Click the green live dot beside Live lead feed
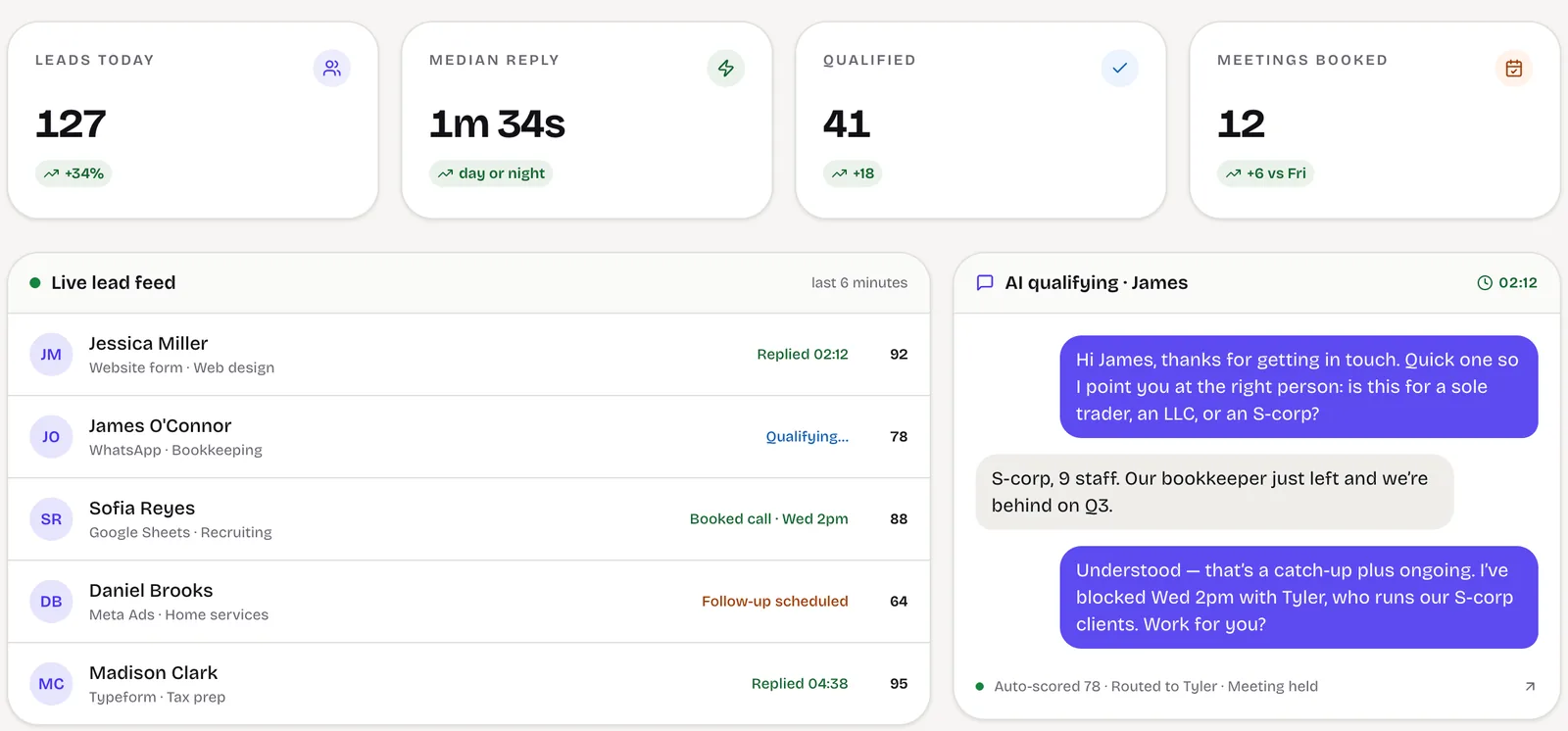 point(35,283)
